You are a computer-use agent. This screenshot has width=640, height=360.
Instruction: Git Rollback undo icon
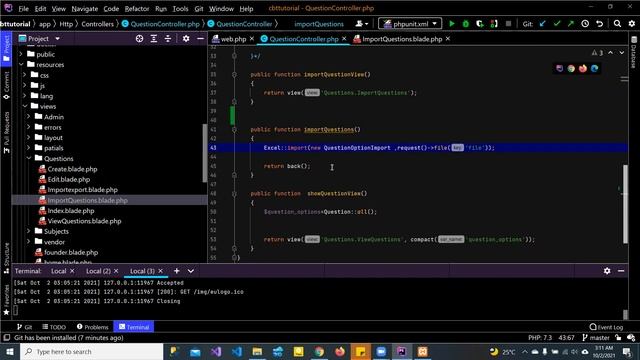tap(599, 24)
